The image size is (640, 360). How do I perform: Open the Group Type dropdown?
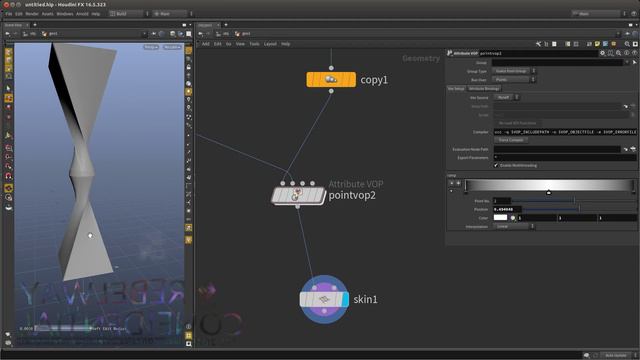coord(513,71)
